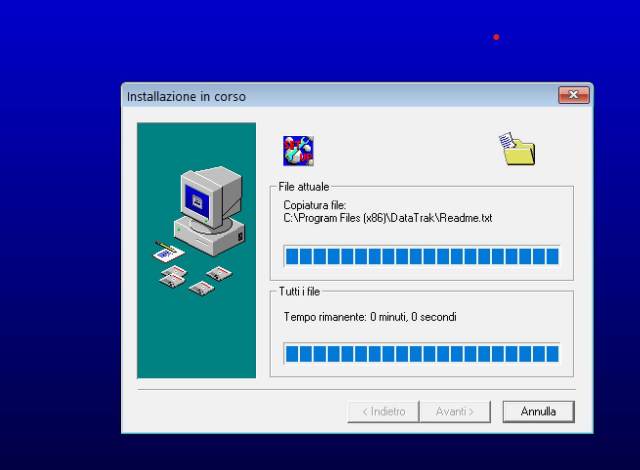Screen dimensions: 640x470
Task: Close the Installazione in corso window
Action: [x=573, y=96]
